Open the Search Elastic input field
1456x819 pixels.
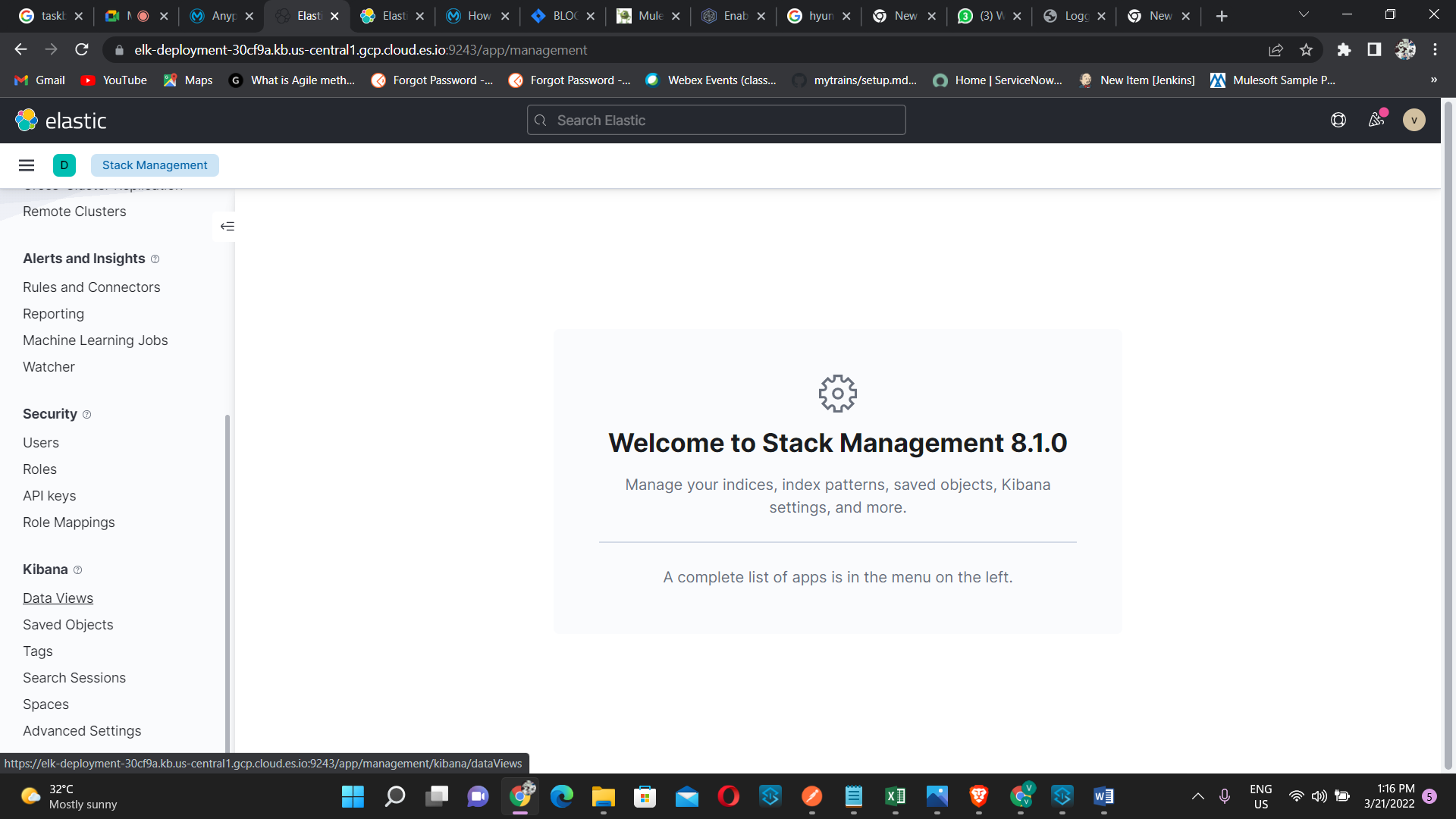[717, 120]
